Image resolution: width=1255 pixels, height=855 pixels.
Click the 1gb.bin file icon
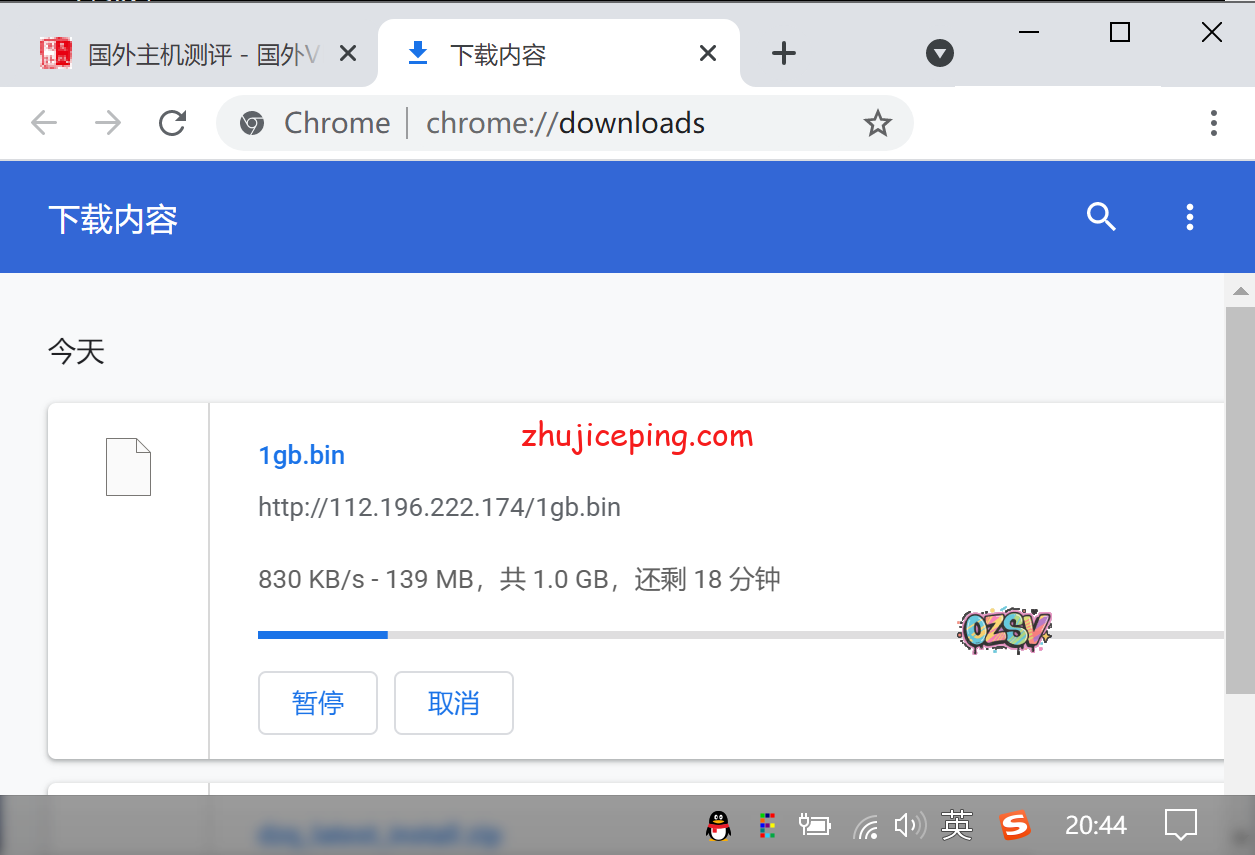(x=128, y=467)
